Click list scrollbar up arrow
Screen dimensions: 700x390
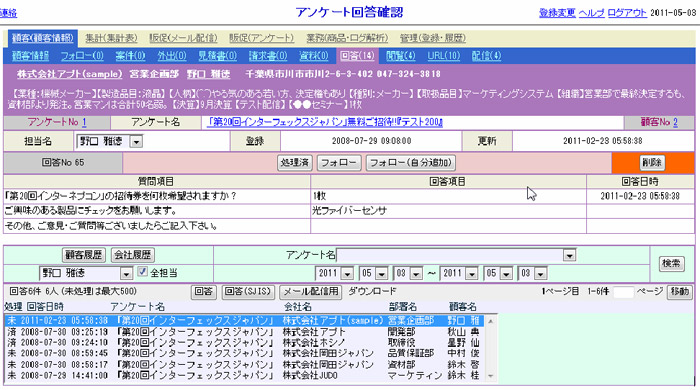[x=491, y=321]
